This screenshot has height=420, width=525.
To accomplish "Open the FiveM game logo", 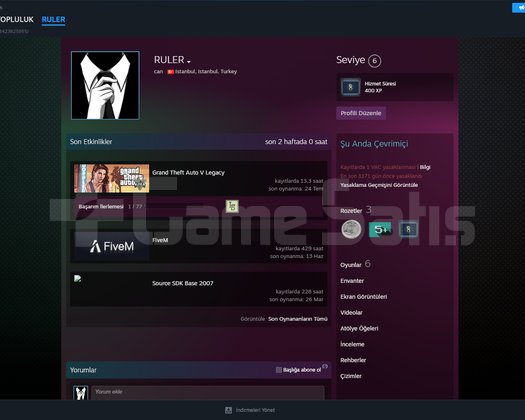I will coord(112,246).
